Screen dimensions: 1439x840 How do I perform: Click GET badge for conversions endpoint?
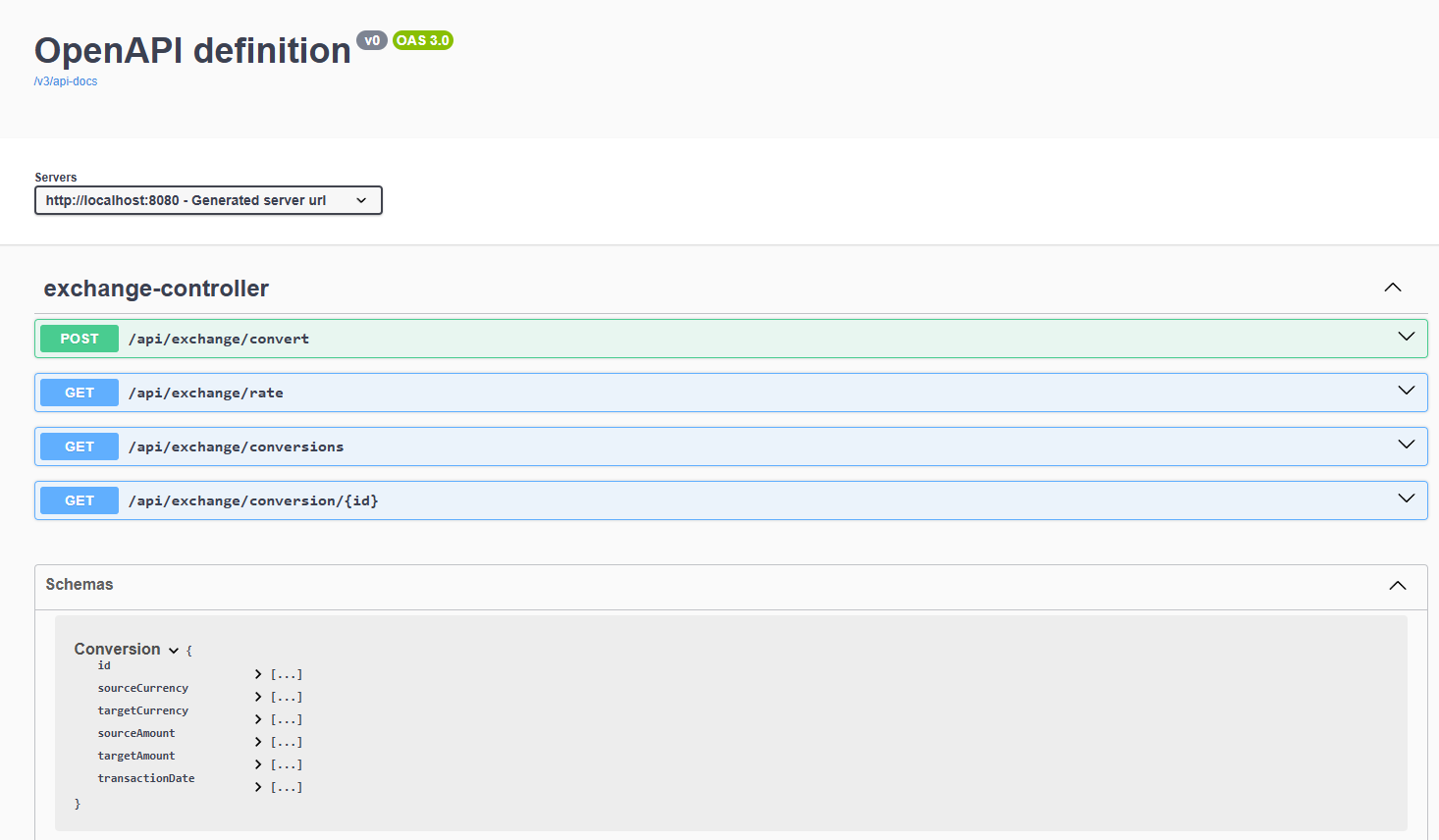click(x=80, y=446)
